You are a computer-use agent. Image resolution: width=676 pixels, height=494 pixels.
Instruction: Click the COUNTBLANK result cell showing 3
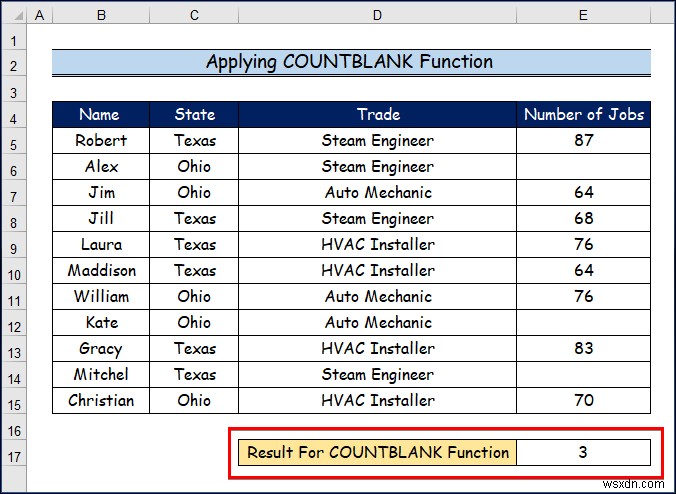(584, 453)
